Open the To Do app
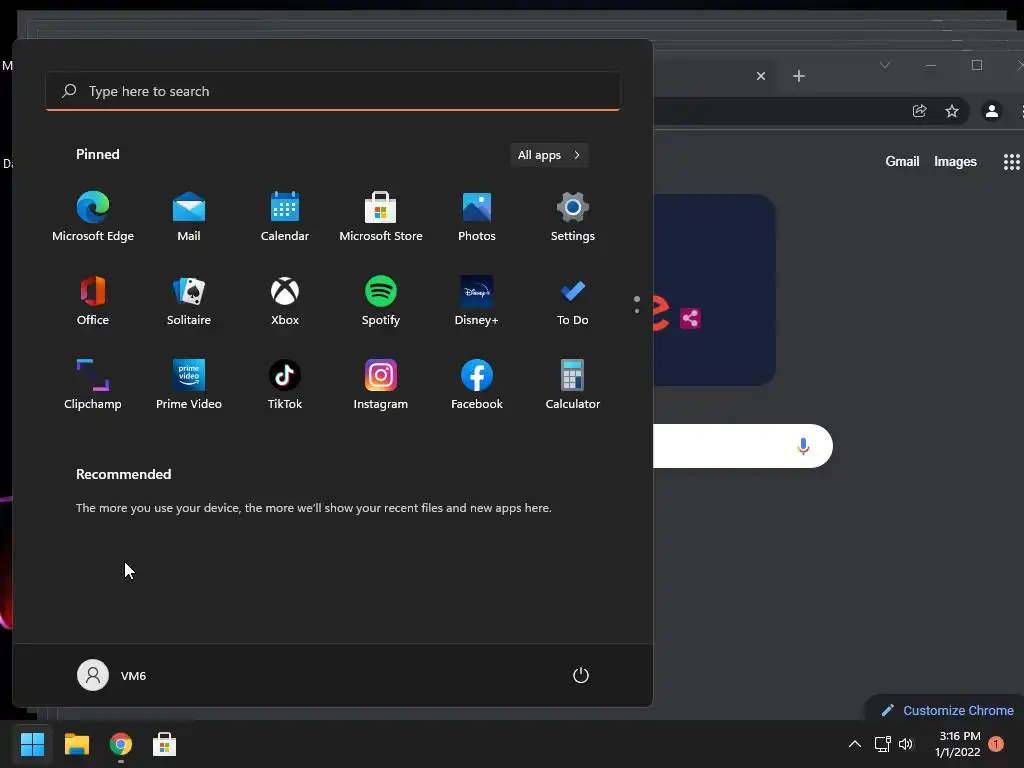 pyautogui.click(x=573, y=301)
